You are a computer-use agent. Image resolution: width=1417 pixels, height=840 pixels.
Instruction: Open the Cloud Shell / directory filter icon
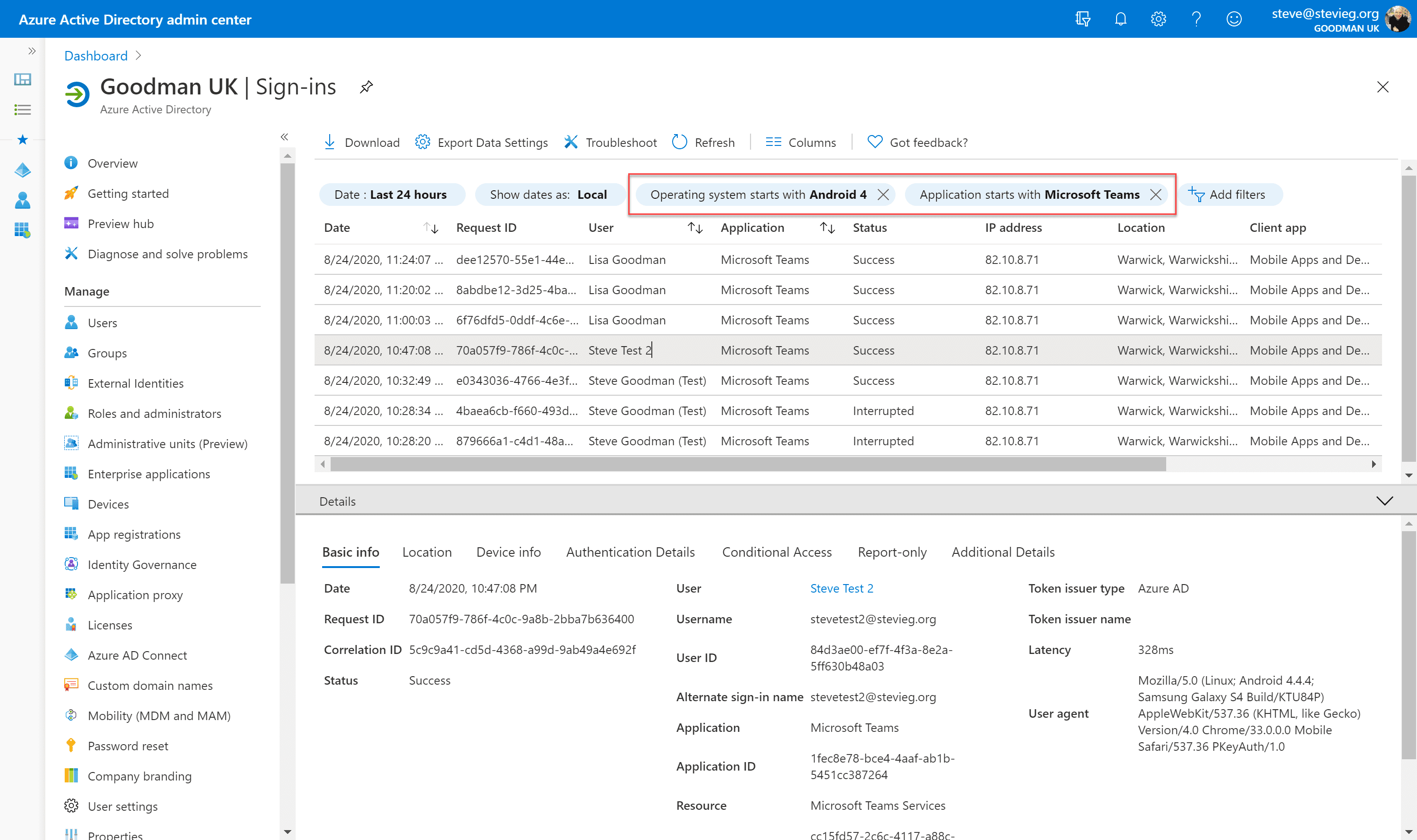(1083, 19)
